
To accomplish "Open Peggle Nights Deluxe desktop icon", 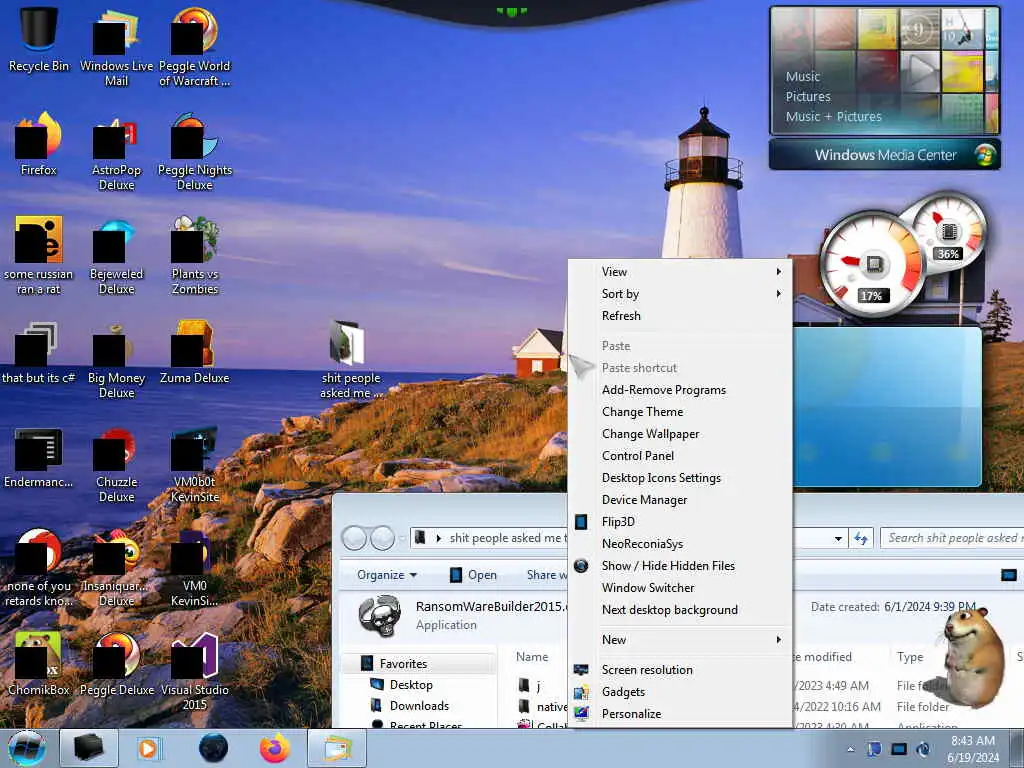I will click(x=195, y=152).
